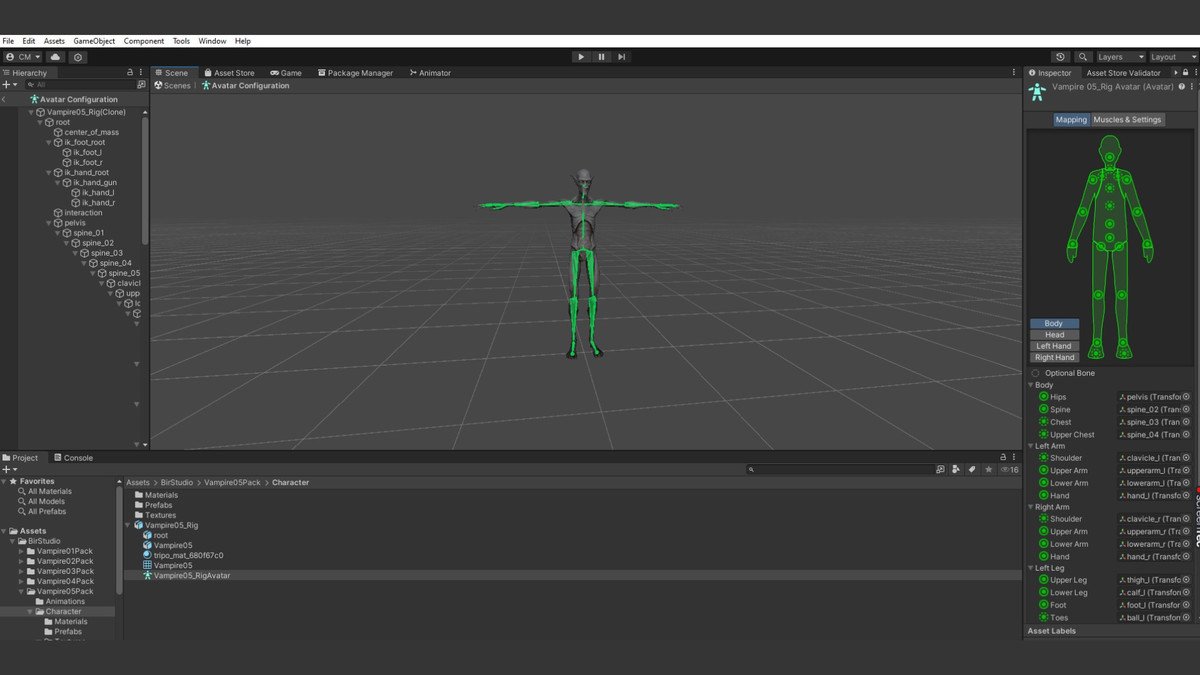Pick object for Hips pelvis field

[1187, 397]
